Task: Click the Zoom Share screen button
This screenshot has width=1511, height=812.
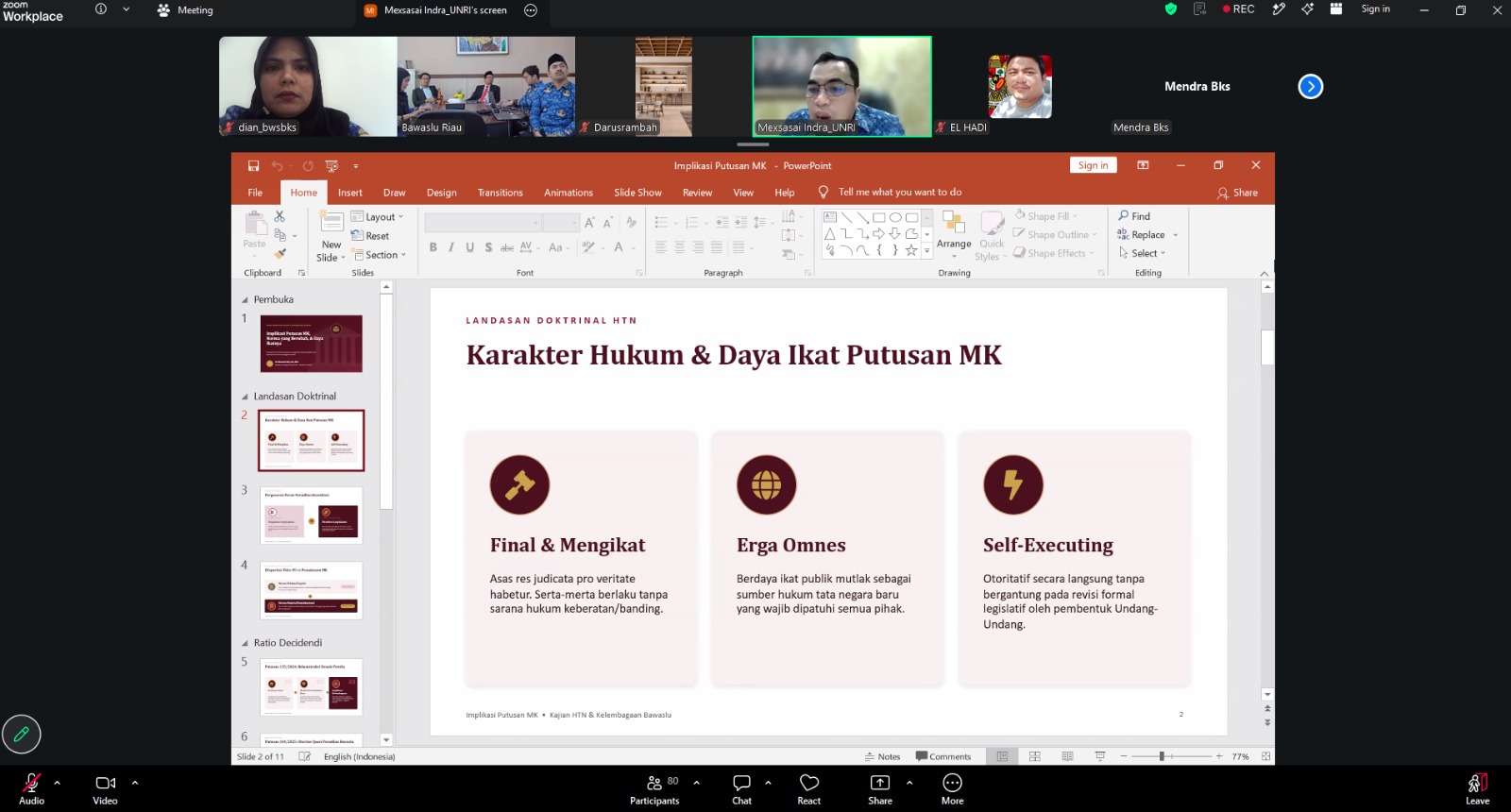Action: [880, 790]
